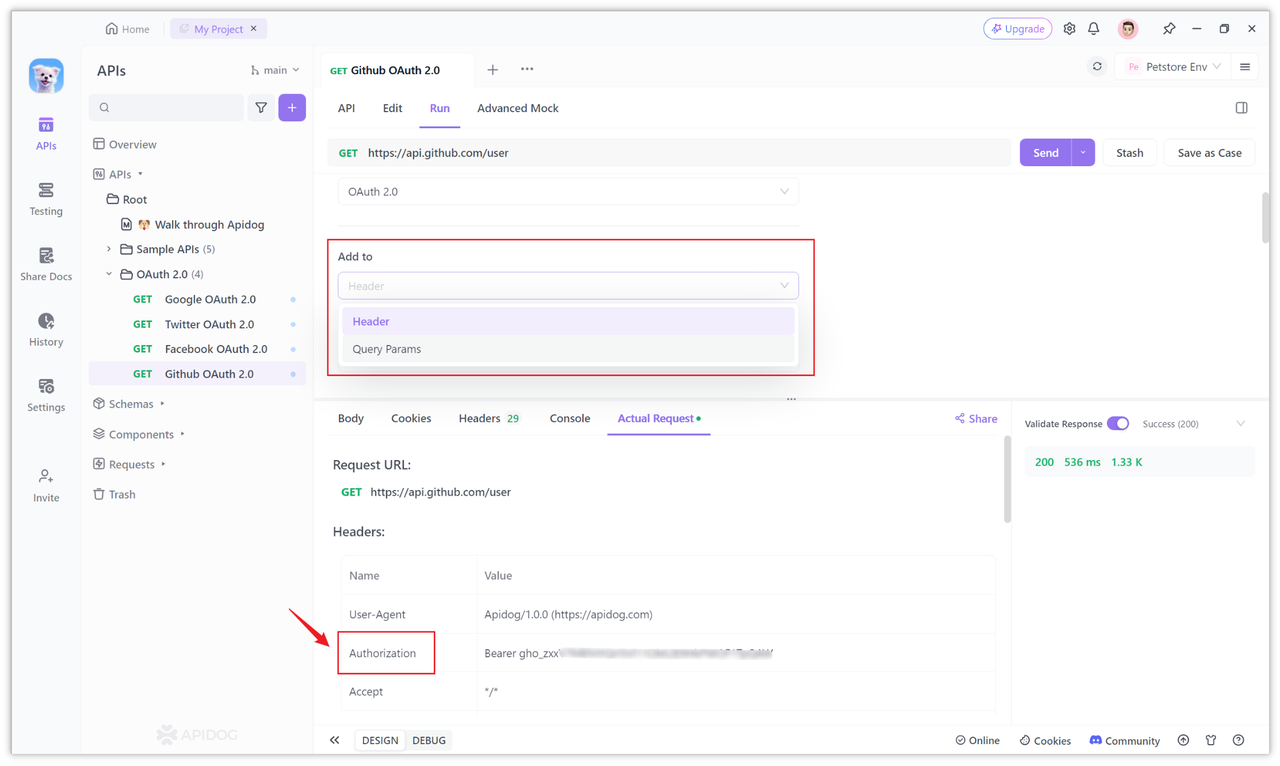Expand the Sample APIs folder

(x=109, y=249)
